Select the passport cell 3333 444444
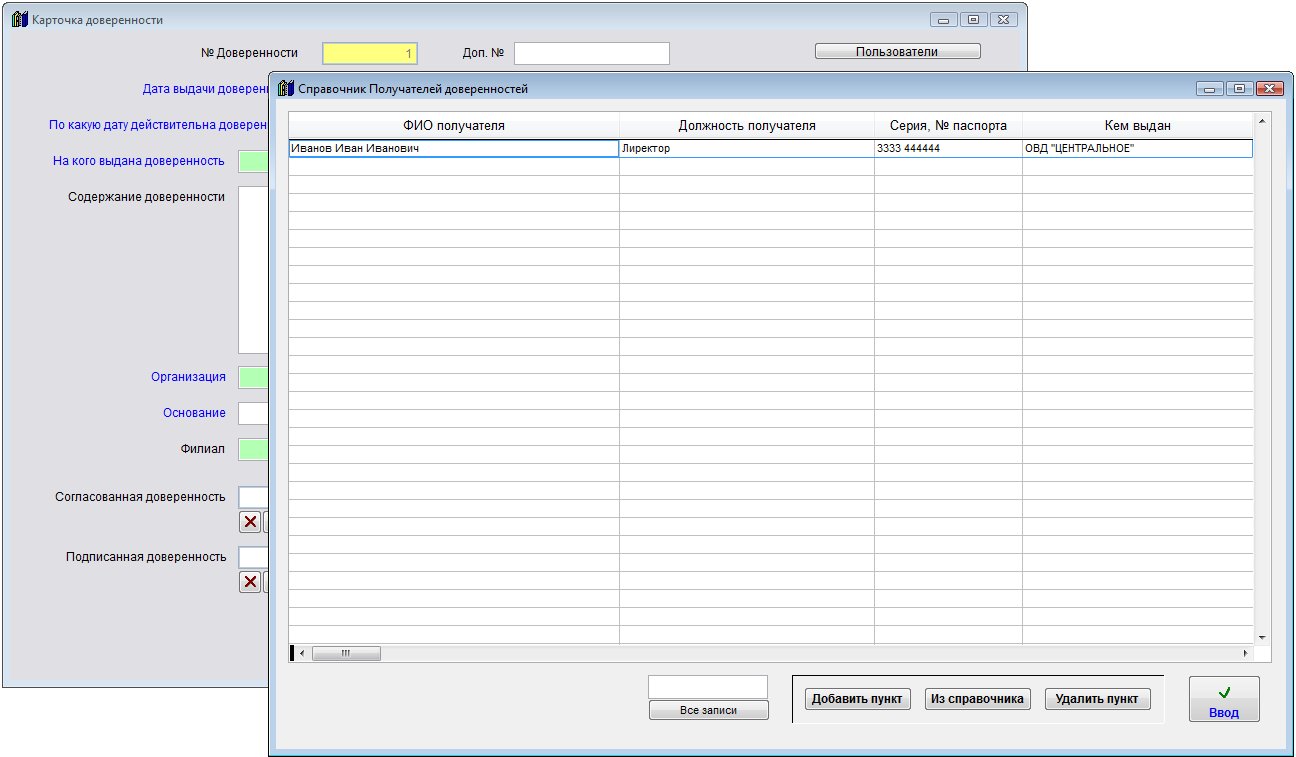The image size is (1296, 757). 948,148
